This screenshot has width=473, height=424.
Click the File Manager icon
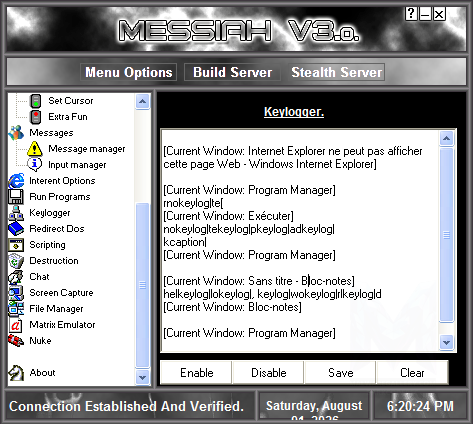point(16,309)
